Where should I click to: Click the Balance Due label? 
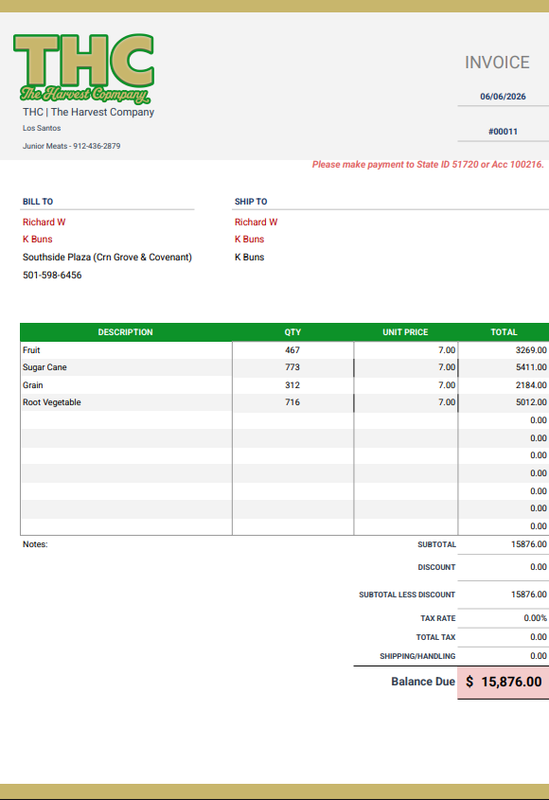[x=423, y=682]
